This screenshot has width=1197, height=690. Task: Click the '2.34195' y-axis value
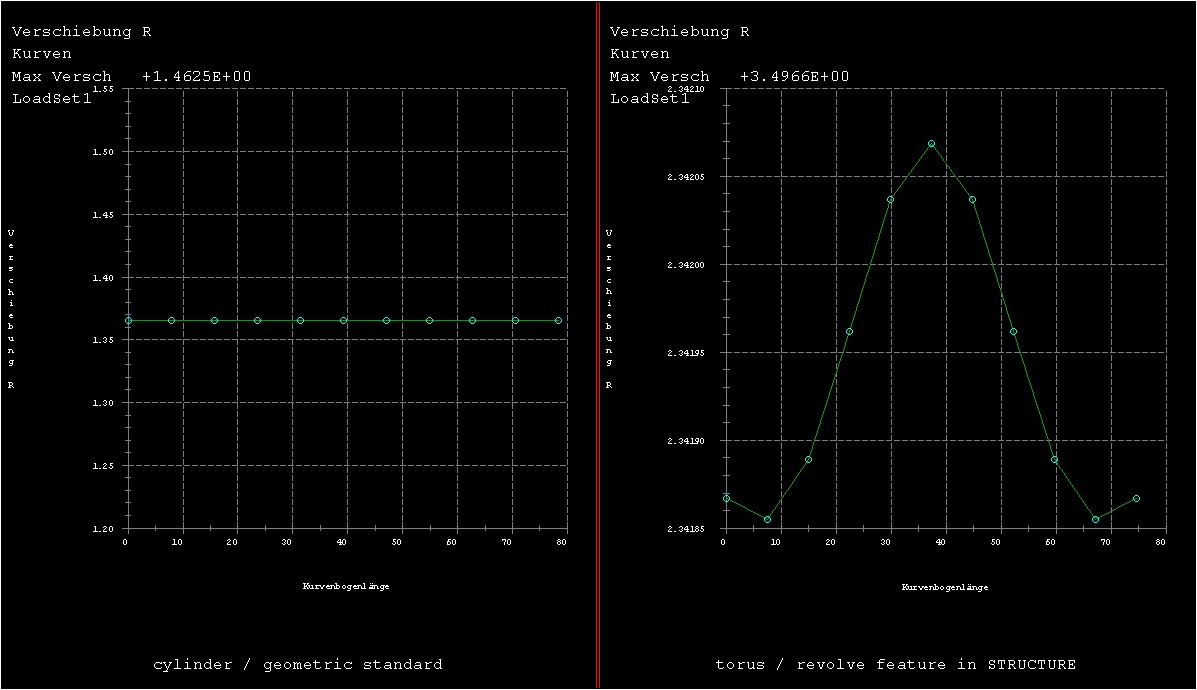click(686, 353)
